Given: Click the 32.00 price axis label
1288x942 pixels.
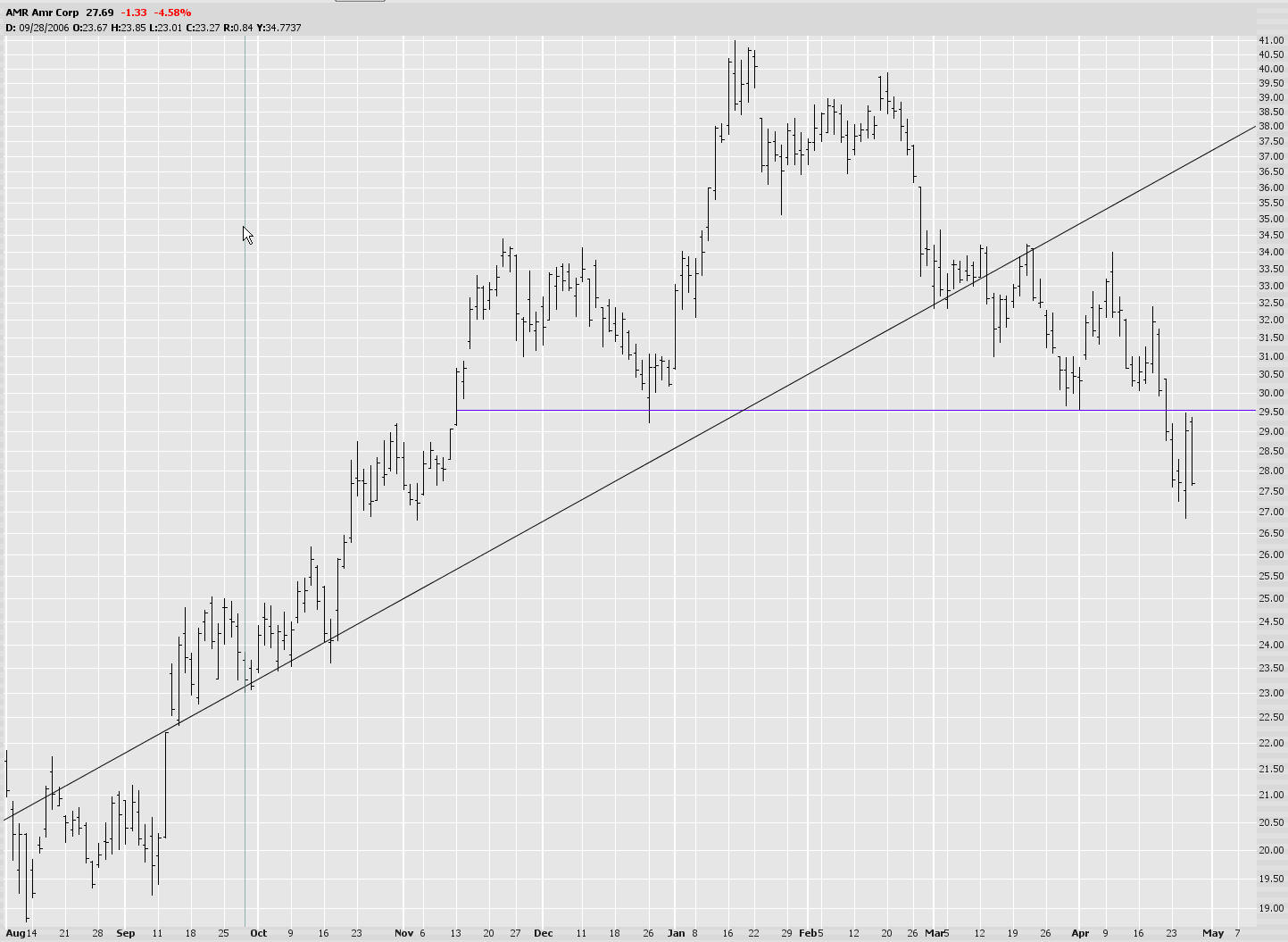Looking at the screenshot, I should [1271, 320].
